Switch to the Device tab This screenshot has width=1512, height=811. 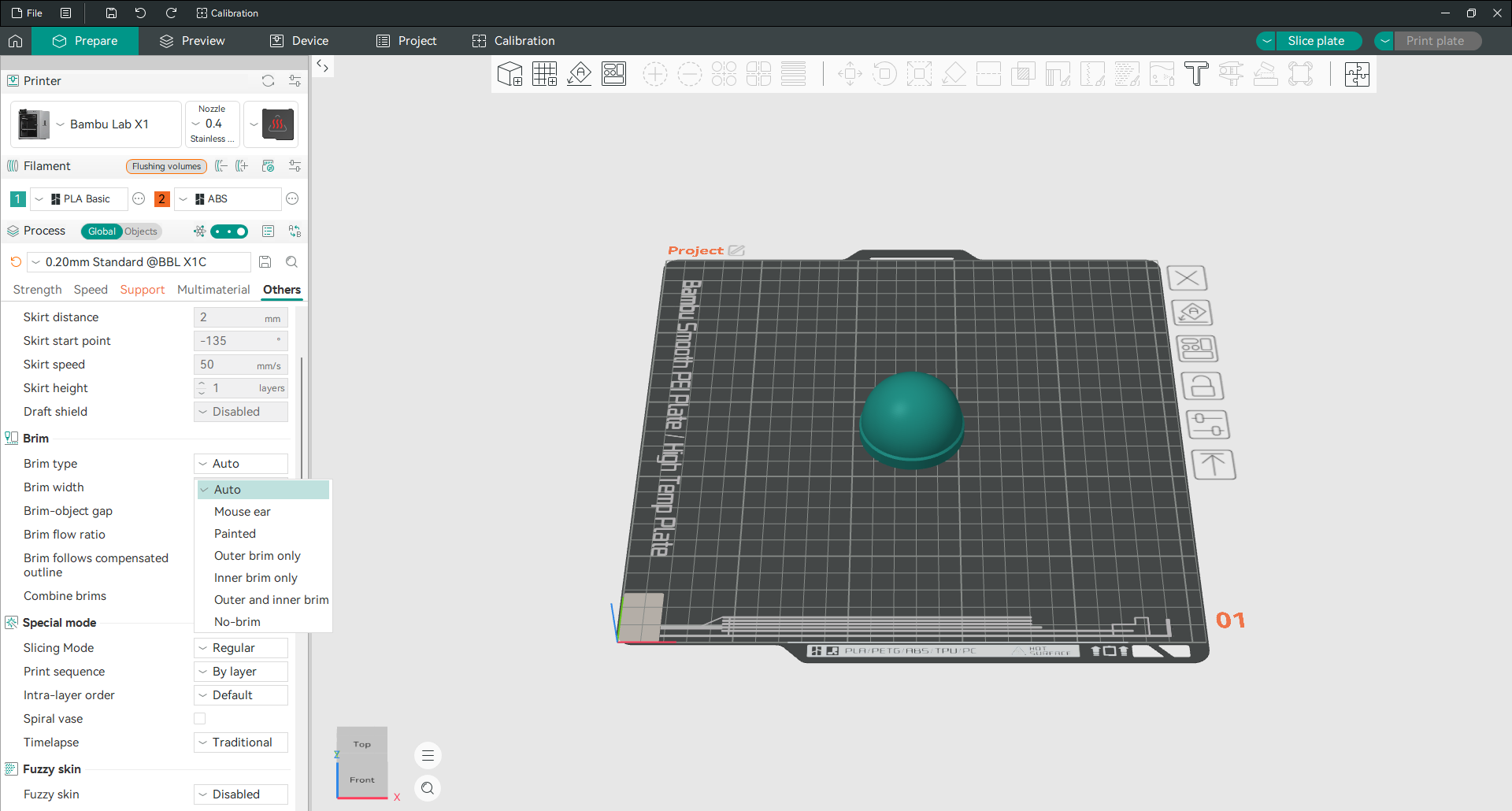pyautogui.click(x=299, y=41)
